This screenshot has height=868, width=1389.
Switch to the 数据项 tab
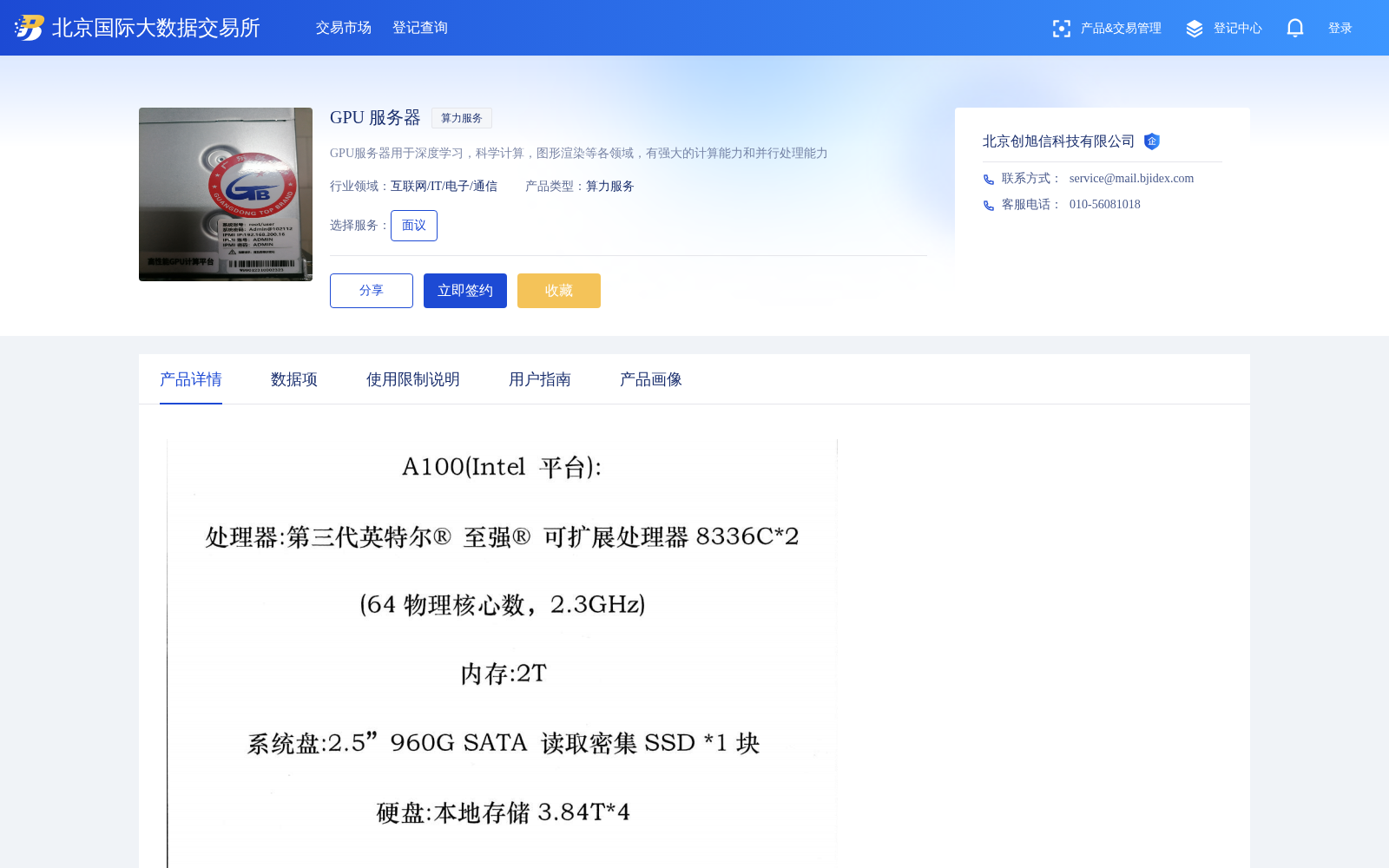pyautogui.click(x=294, y=379)
